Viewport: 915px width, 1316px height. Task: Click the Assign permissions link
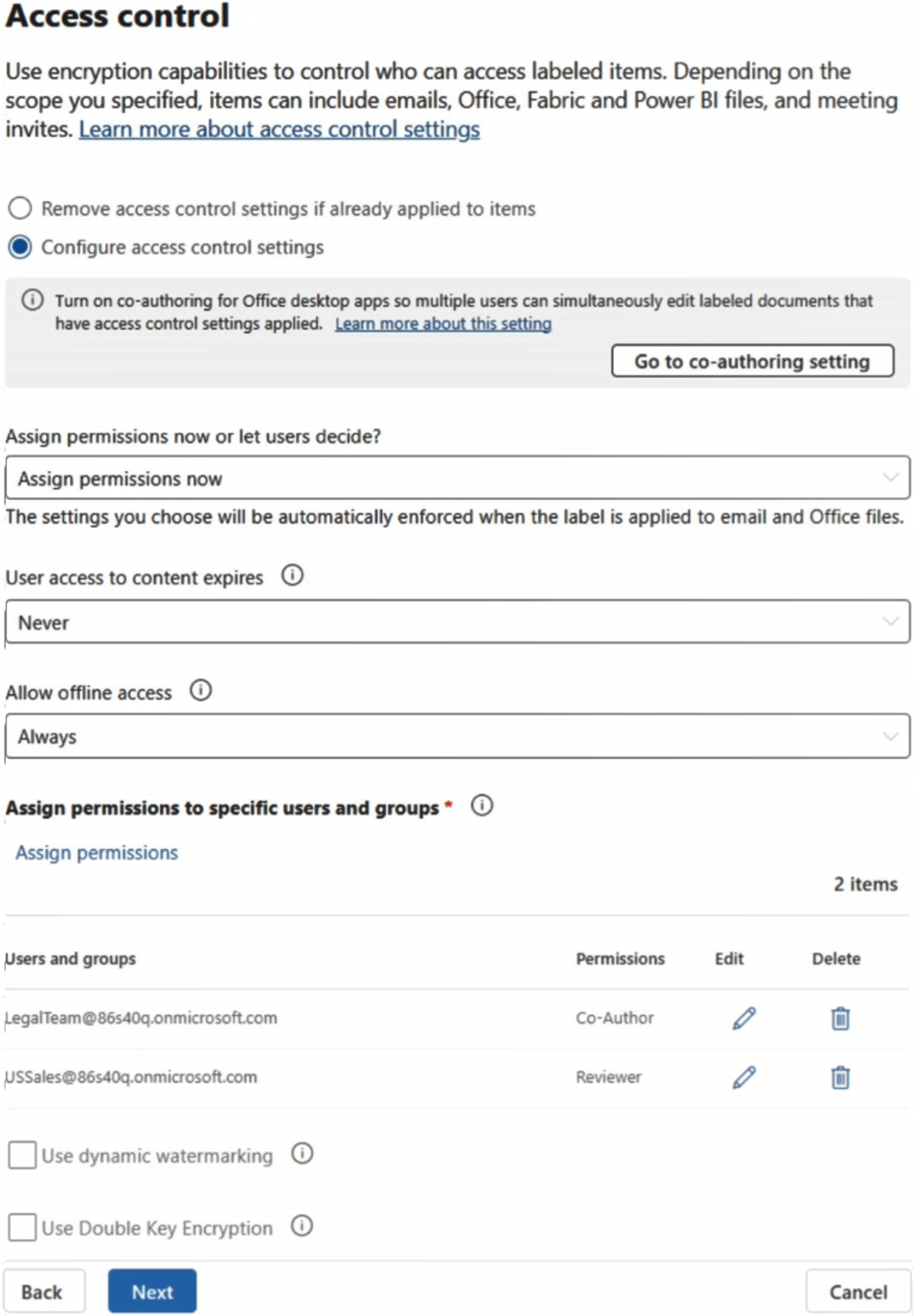(97, 853)
